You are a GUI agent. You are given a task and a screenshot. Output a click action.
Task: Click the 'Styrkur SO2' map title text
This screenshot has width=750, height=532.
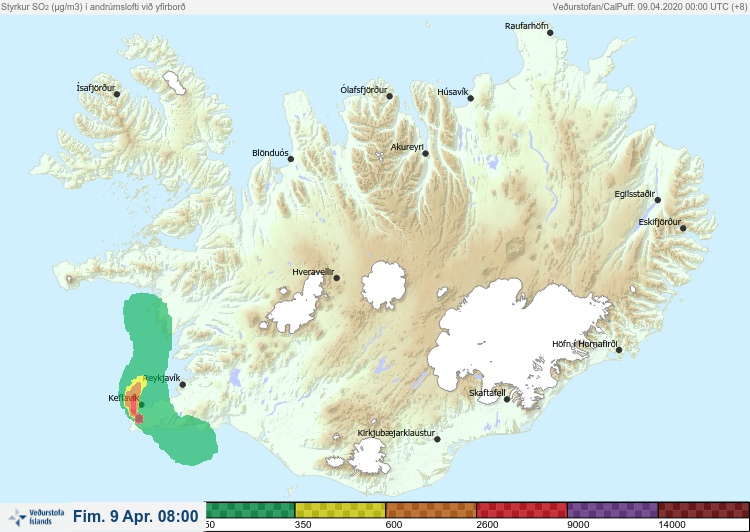point(93,7)
